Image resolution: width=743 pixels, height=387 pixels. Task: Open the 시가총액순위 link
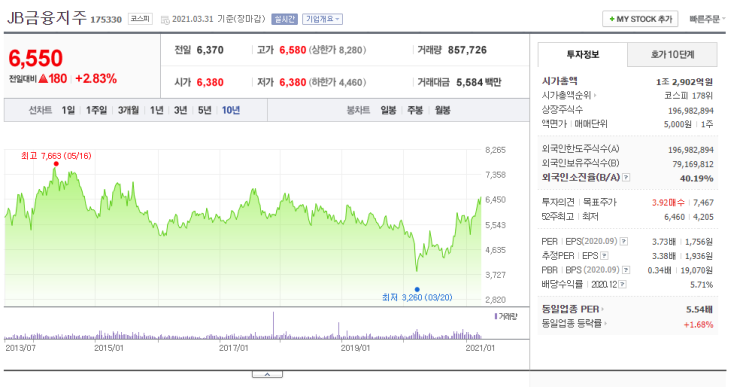click(x=569, y=95)
